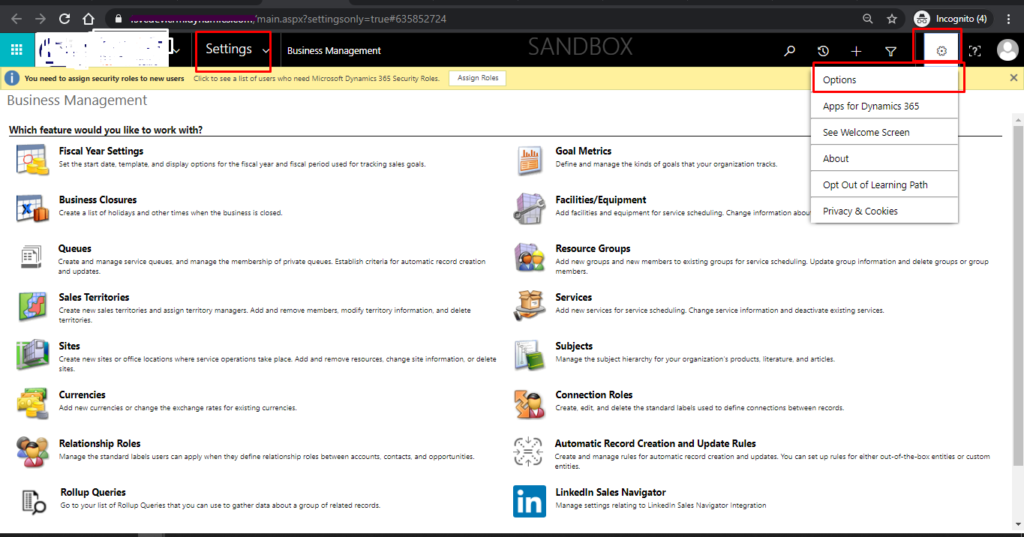
Task: Open the help question mark icon
Action: [974, 50]
